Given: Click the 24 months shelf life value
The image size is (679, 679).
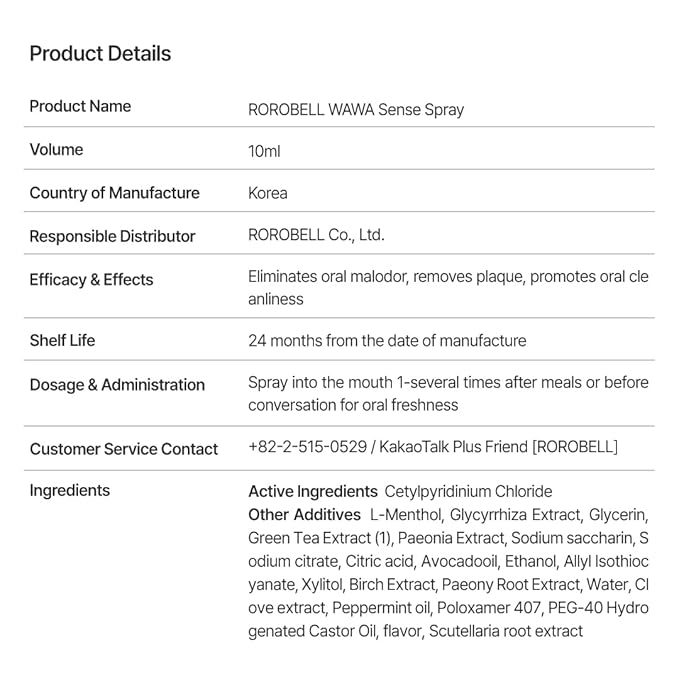Looking at the screenshot, I should coord(387,341).
